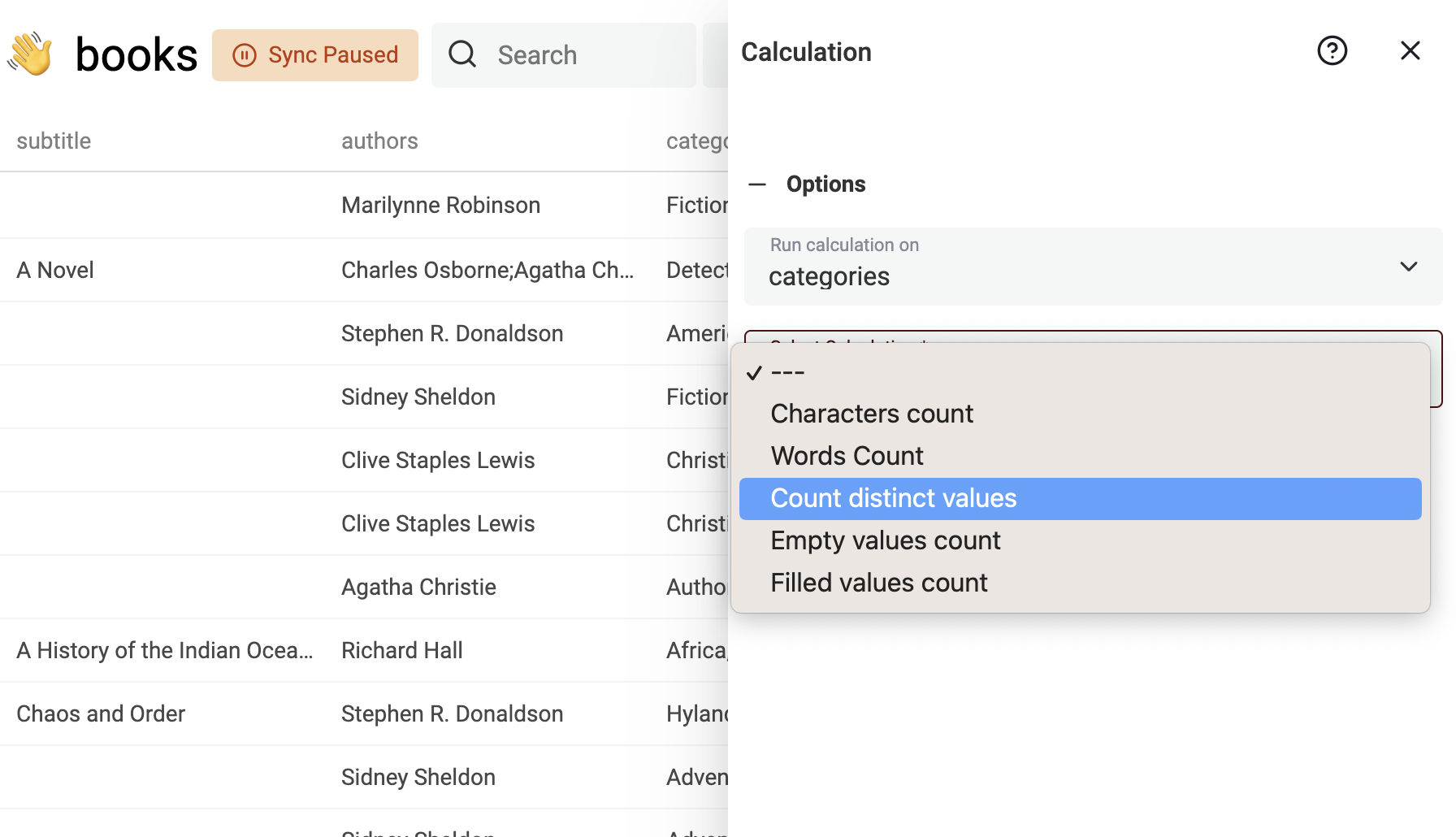Click the search magnifier icon
The image size is (1456, 837).
[461, 54]
